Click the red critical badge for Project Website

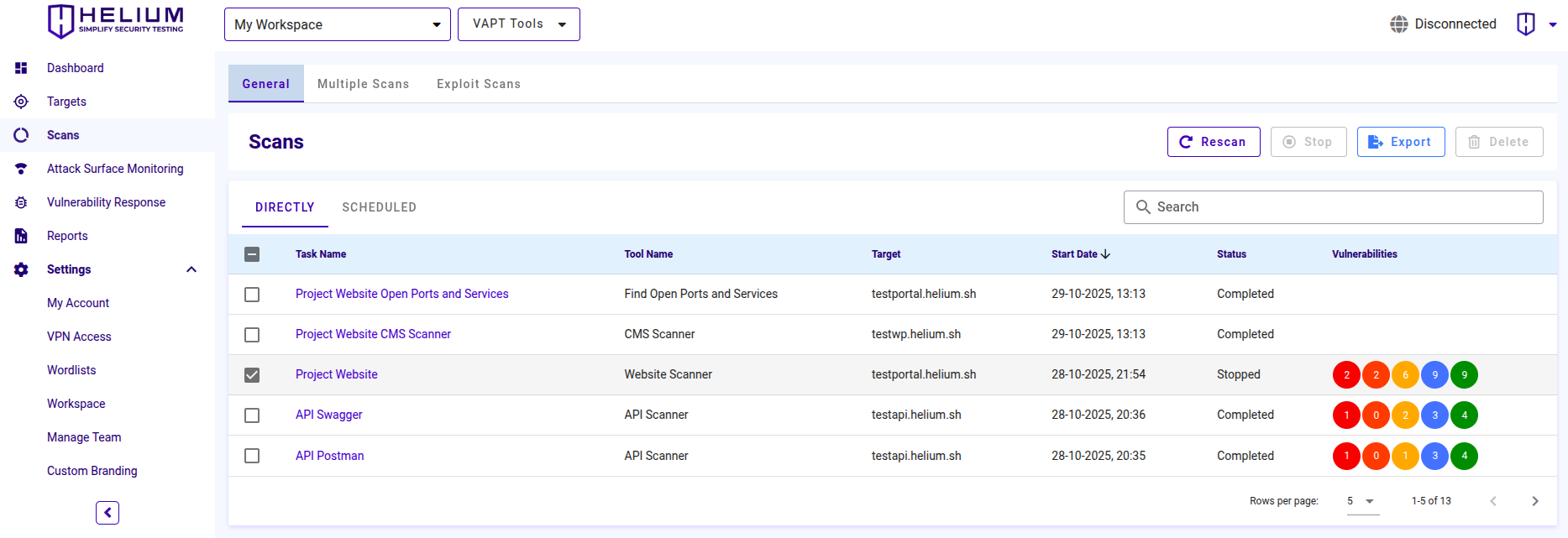pyautogui.click(x=1346, y=375)
